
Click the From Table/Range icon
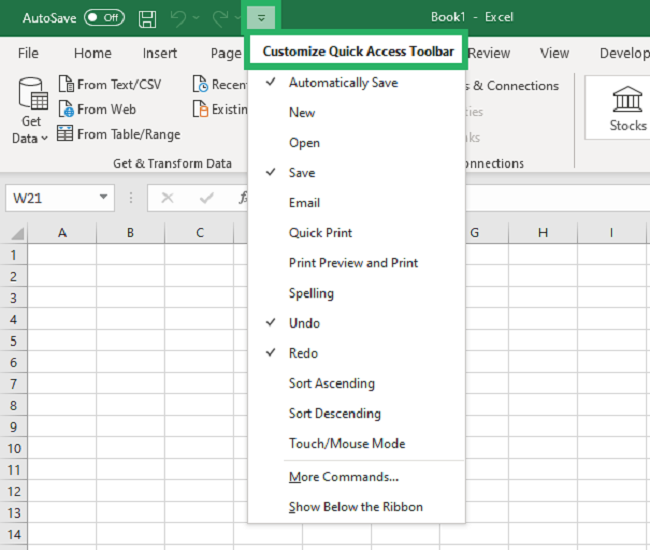coord(66,134)
